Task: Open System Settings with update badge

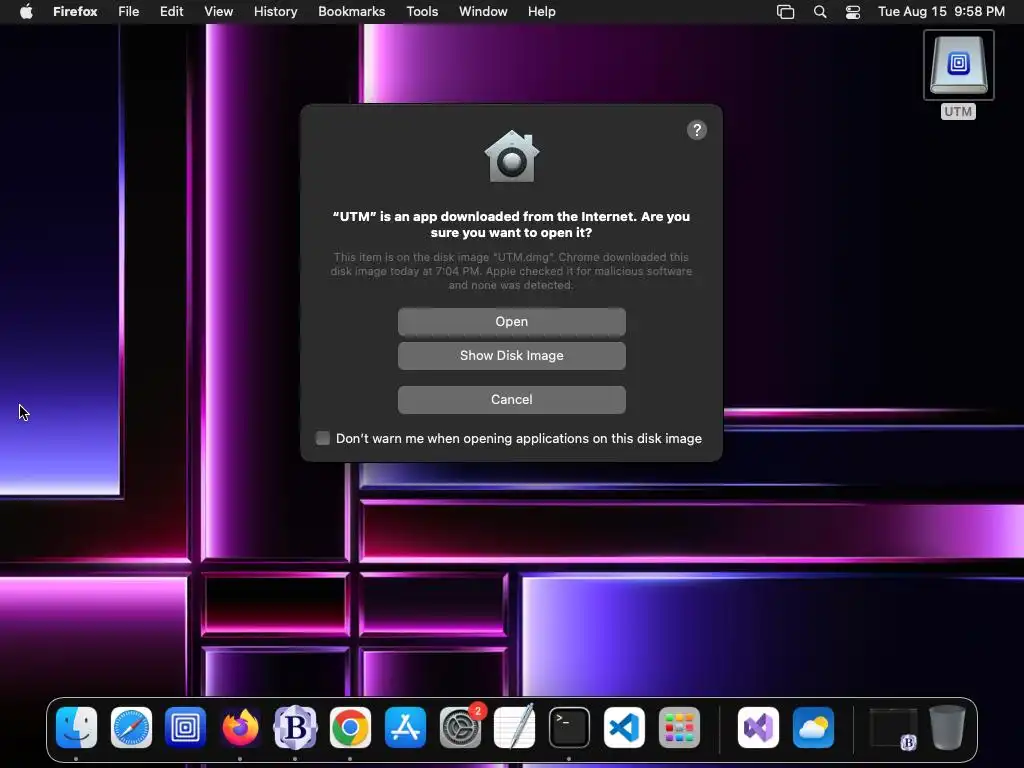Action: click(461, 726)
